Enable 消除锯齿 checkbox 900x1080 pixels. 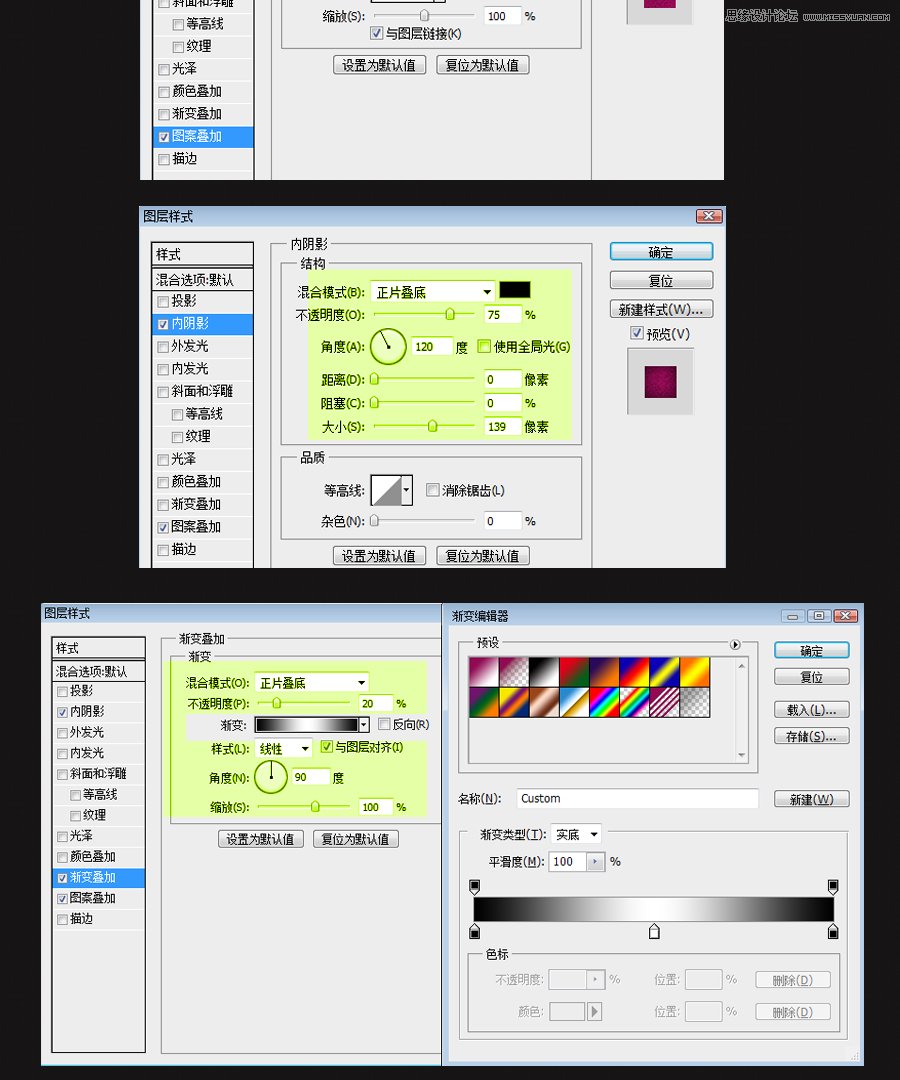pos(432,490)
